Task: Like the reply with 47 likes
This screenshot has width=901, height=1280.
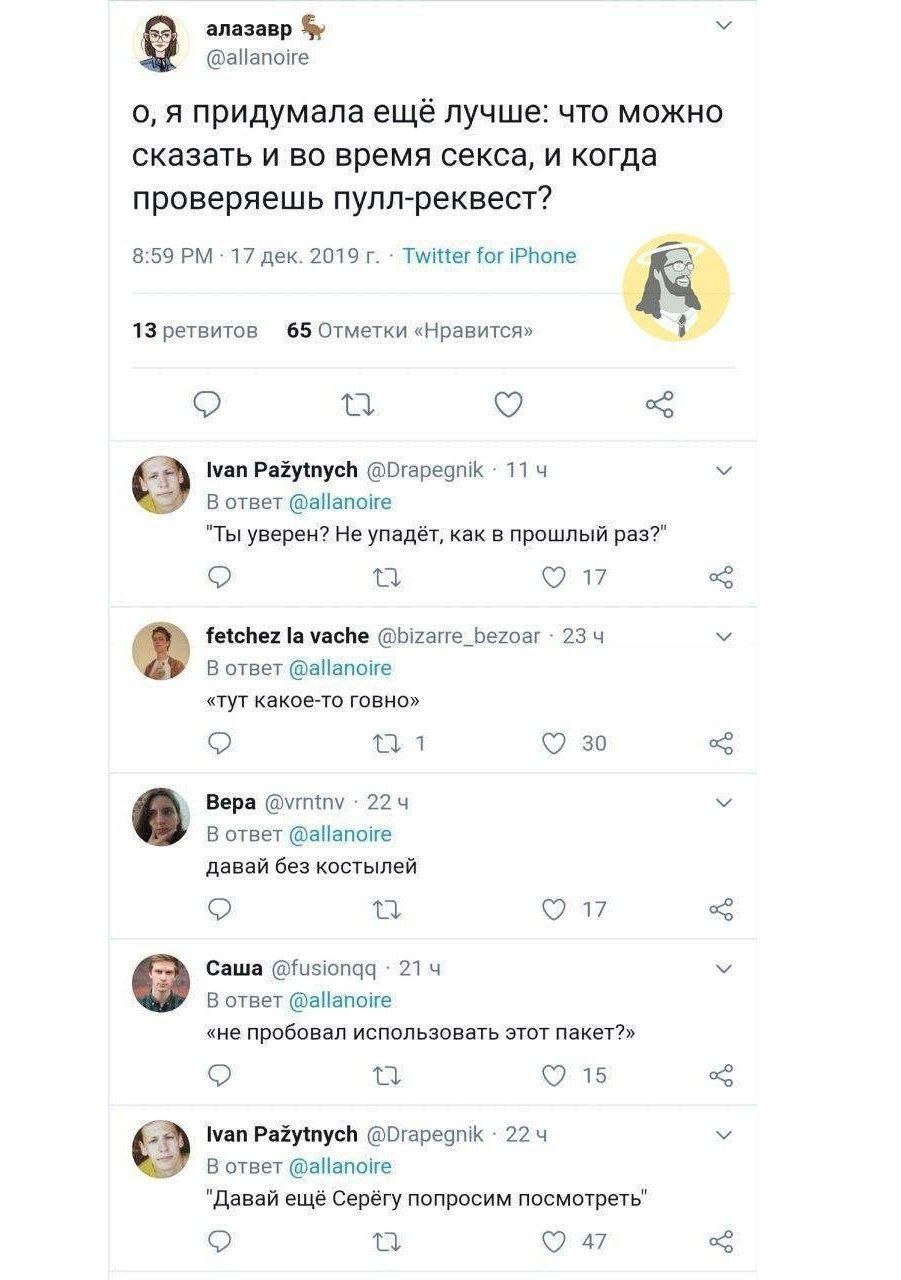Action: [x=554, y=1241]
